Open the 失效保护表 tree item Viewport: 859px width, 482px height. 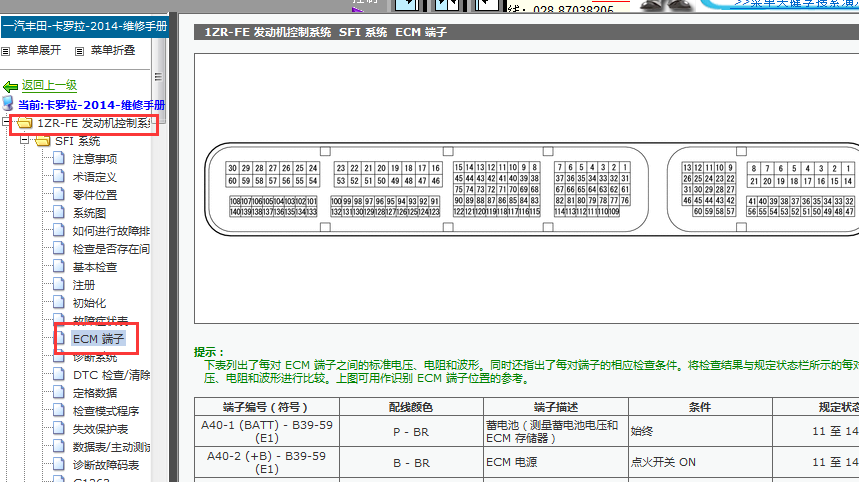(x=100, y=429)
